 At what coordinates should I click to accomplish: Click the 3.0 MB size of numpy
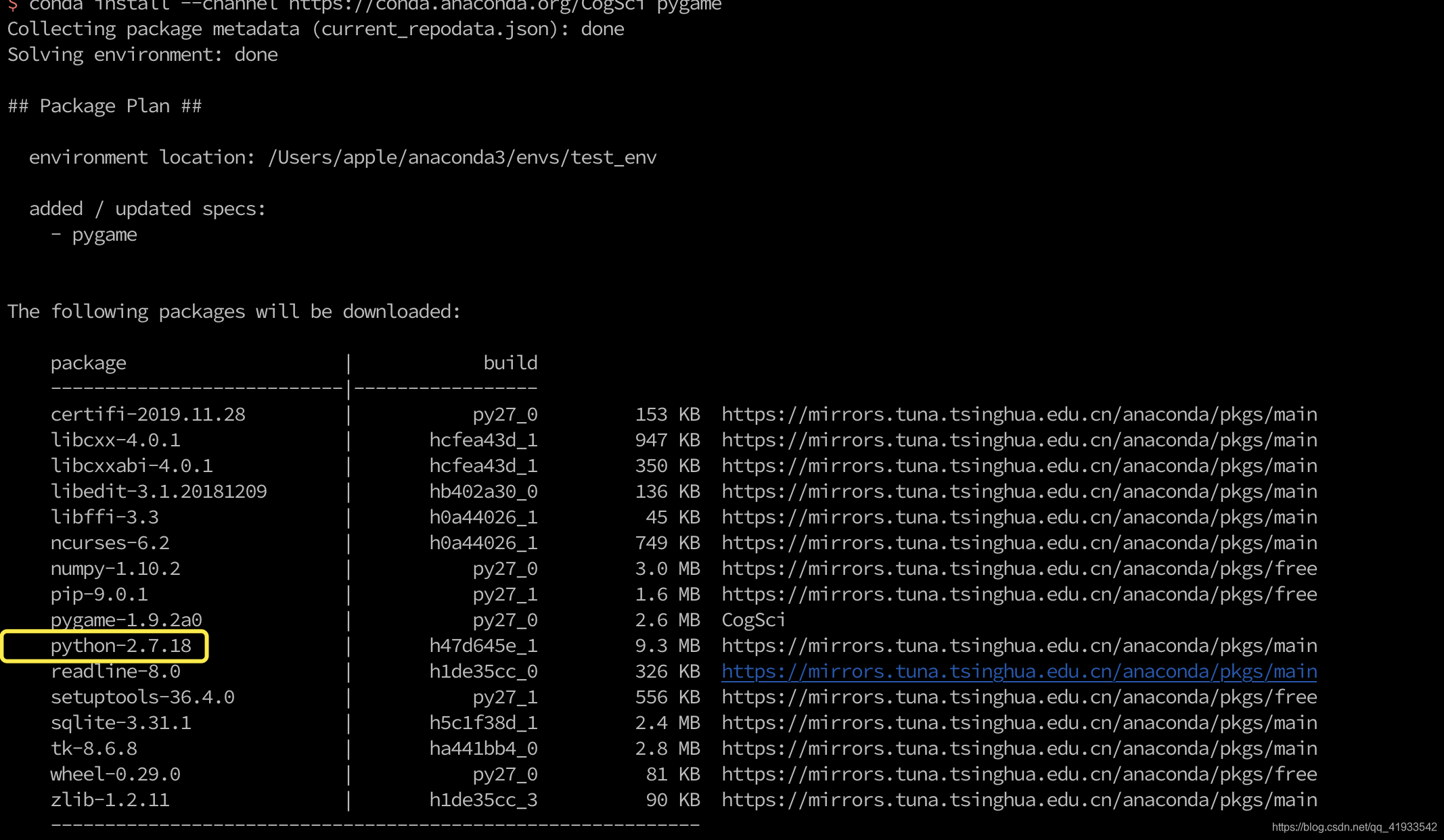pyautogui.click(x=668, y=569)
